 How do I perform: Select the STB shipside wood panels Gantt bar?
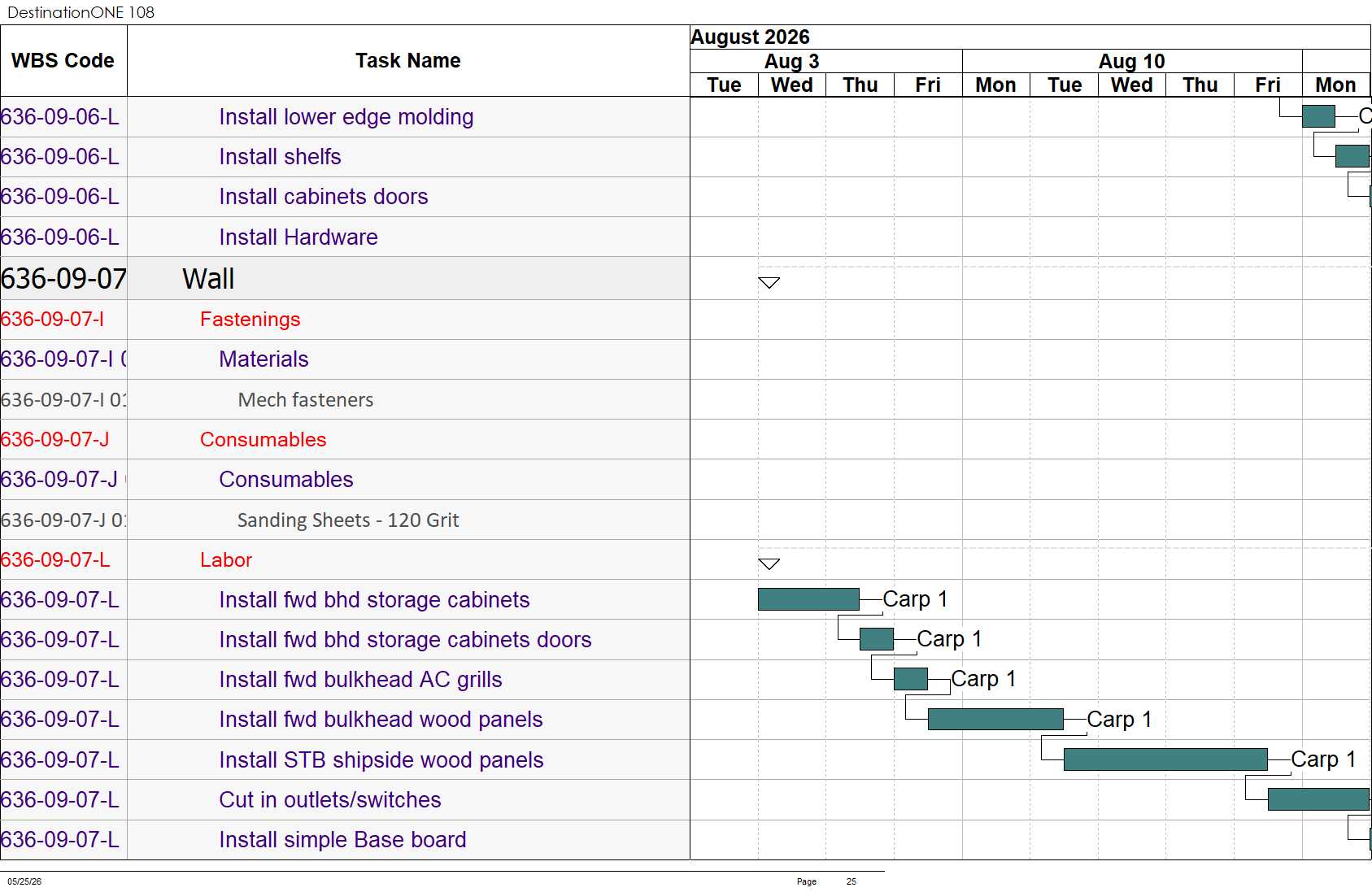pos(1165,759)
